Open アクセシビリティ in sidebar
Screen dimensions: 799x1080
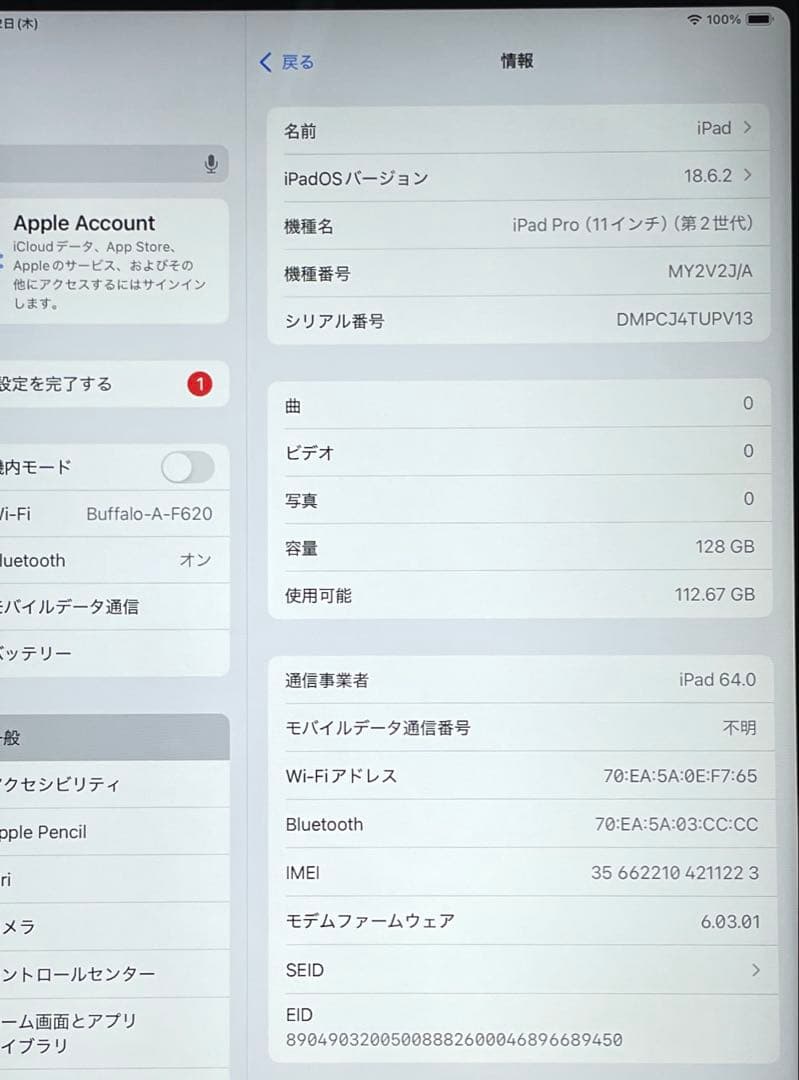[114, 784]
